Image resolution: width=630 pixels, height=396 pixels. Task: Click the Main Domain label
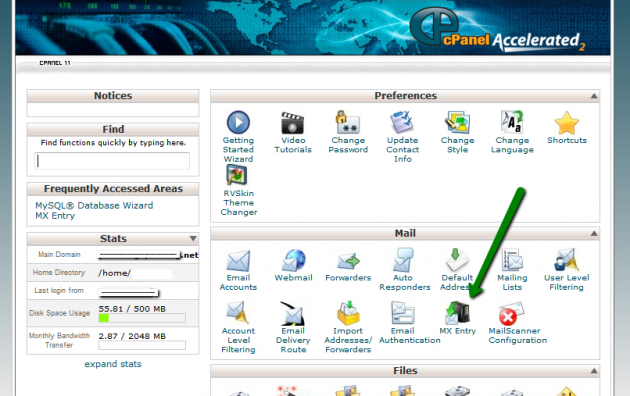coord(59,255)
